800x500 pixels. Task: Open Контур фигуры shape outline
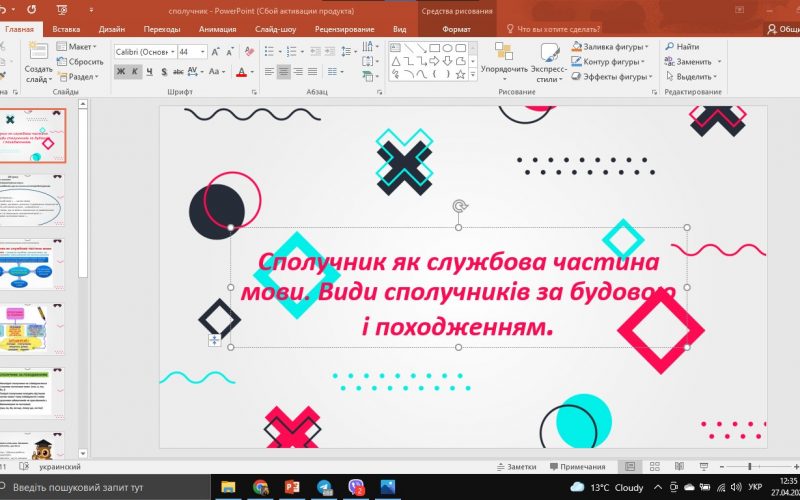(x=608, y=62)
